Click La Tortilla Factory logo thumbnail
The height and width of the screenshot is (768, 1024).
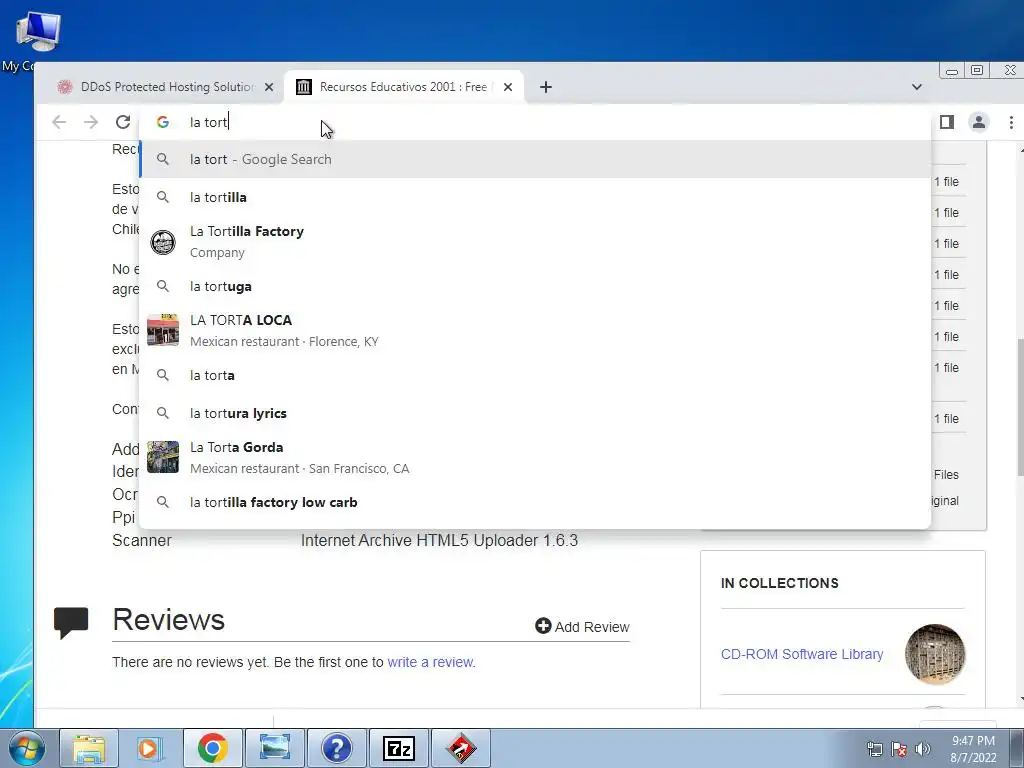coord(163,242)
